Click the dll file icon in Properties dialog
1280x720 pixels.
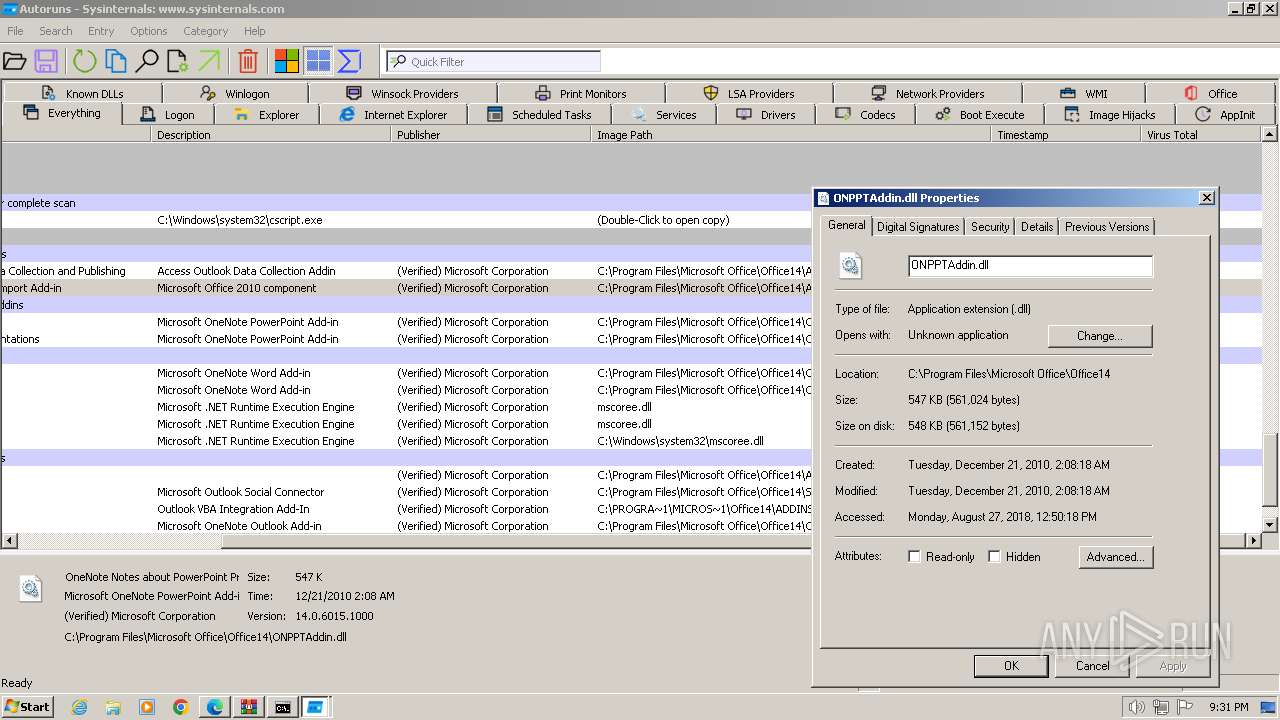[x=850, y=266]
